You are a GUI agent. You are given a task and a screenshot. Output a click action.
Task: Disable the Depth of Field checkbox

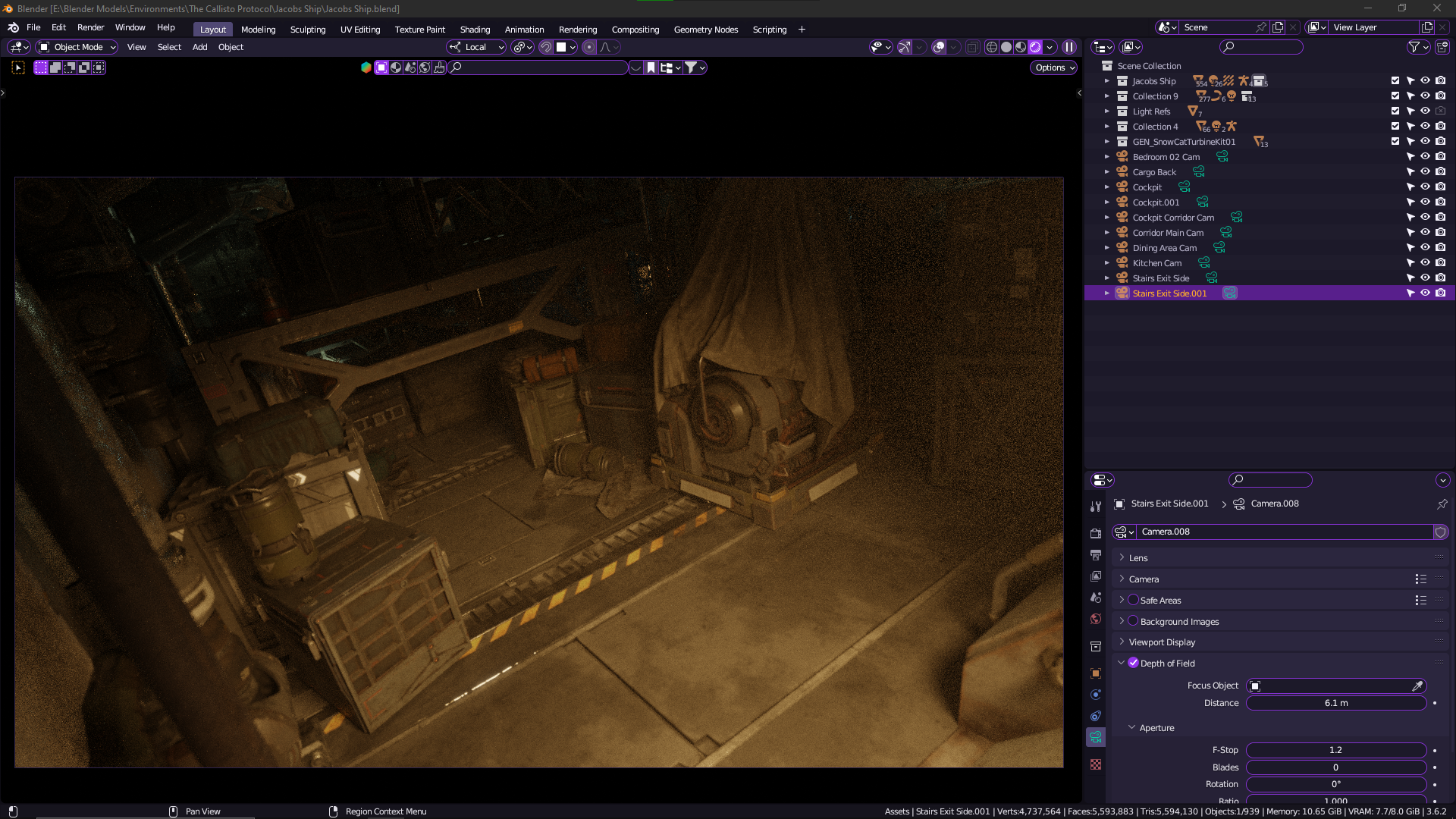[1133, 663]
